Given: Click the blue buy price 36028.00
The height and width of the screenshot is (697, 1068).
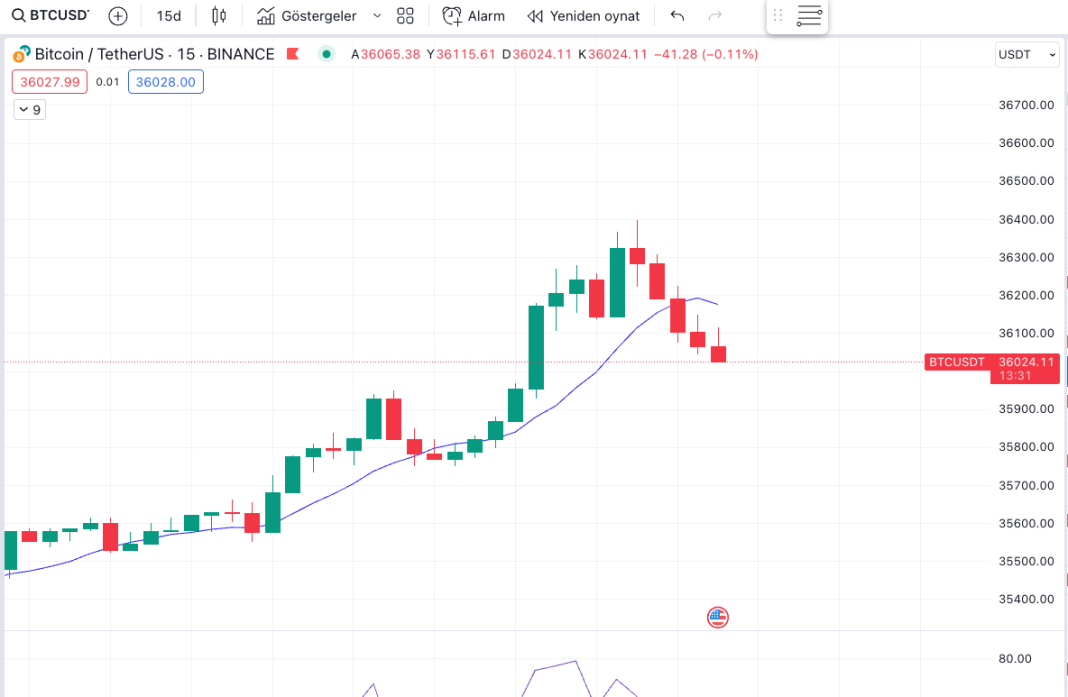Looking at the screenshot, I should (x=166, y=82).
